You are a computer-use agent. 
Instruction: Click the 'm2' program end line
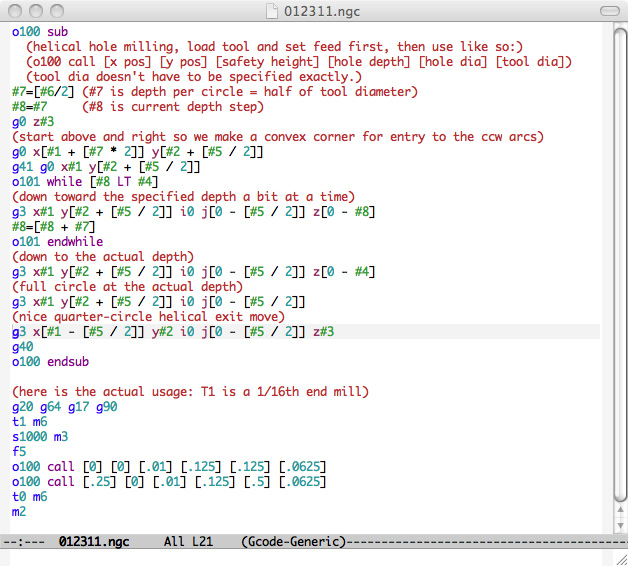click(19, 512)
